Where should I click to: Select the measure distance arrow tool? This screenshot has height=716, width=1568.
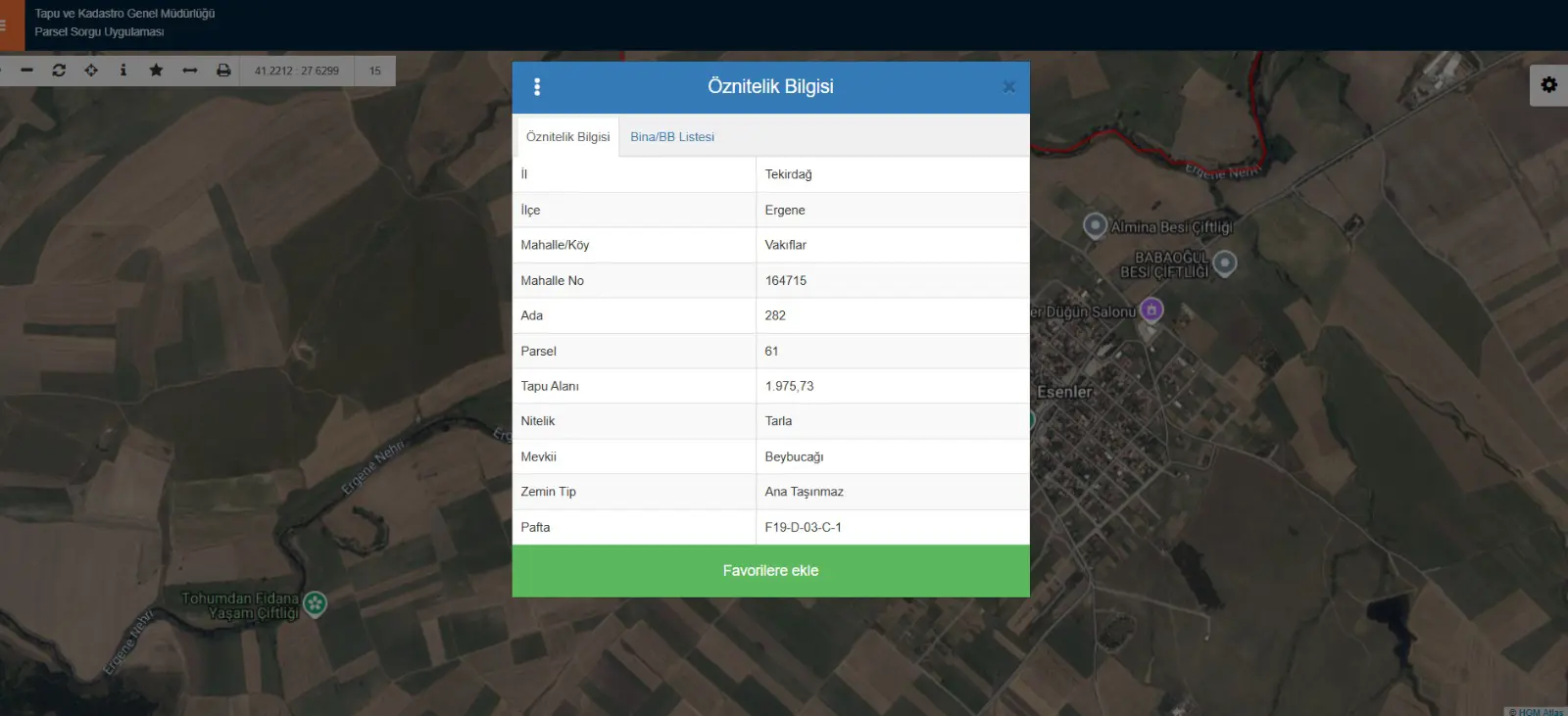[x=190, y=71]
